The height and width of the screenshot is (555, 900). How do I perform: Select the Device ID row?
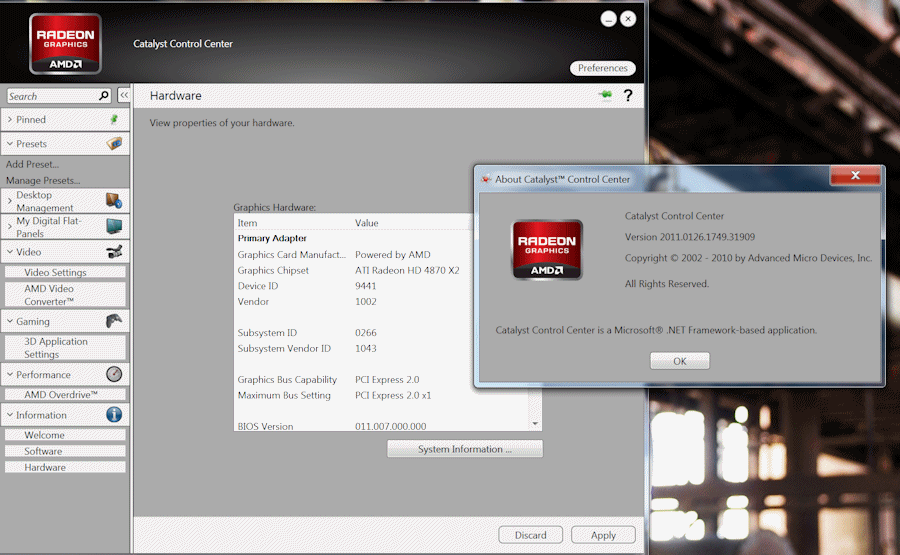(x=353, y=285)
